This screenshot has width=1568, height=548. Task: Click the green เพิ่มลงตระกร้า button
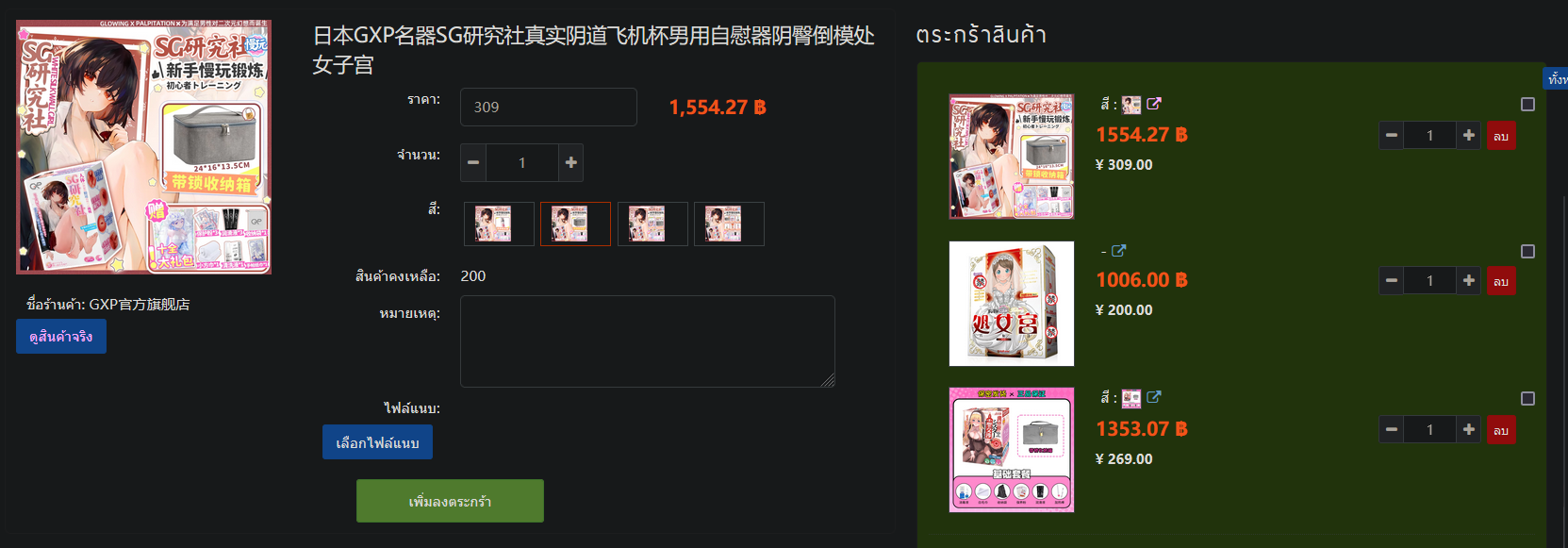point(450,501)
